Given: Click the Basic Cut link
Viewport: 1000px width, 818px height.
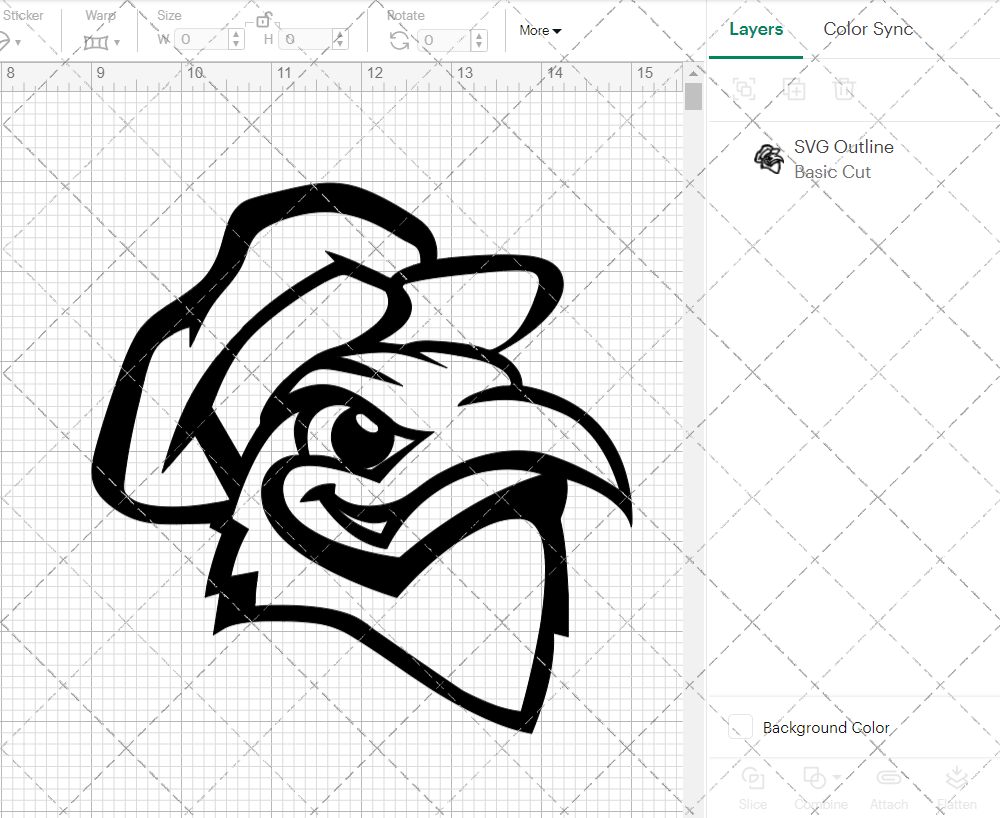Looking at the screenshot, I should click(833, 172).
